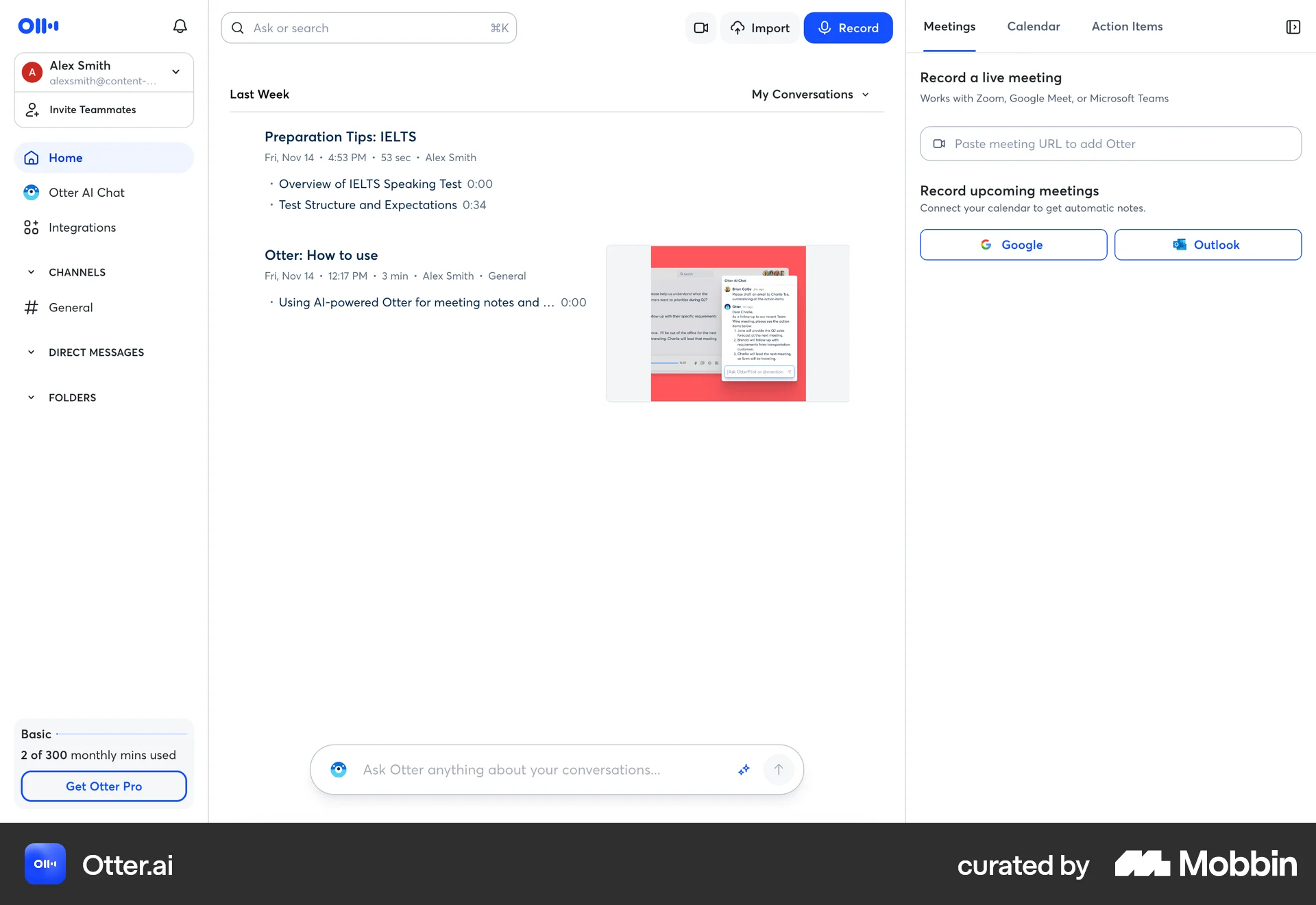Open the My Conversations filter dropdown
The image size is (1316, 905).
(x=811, y=95)
